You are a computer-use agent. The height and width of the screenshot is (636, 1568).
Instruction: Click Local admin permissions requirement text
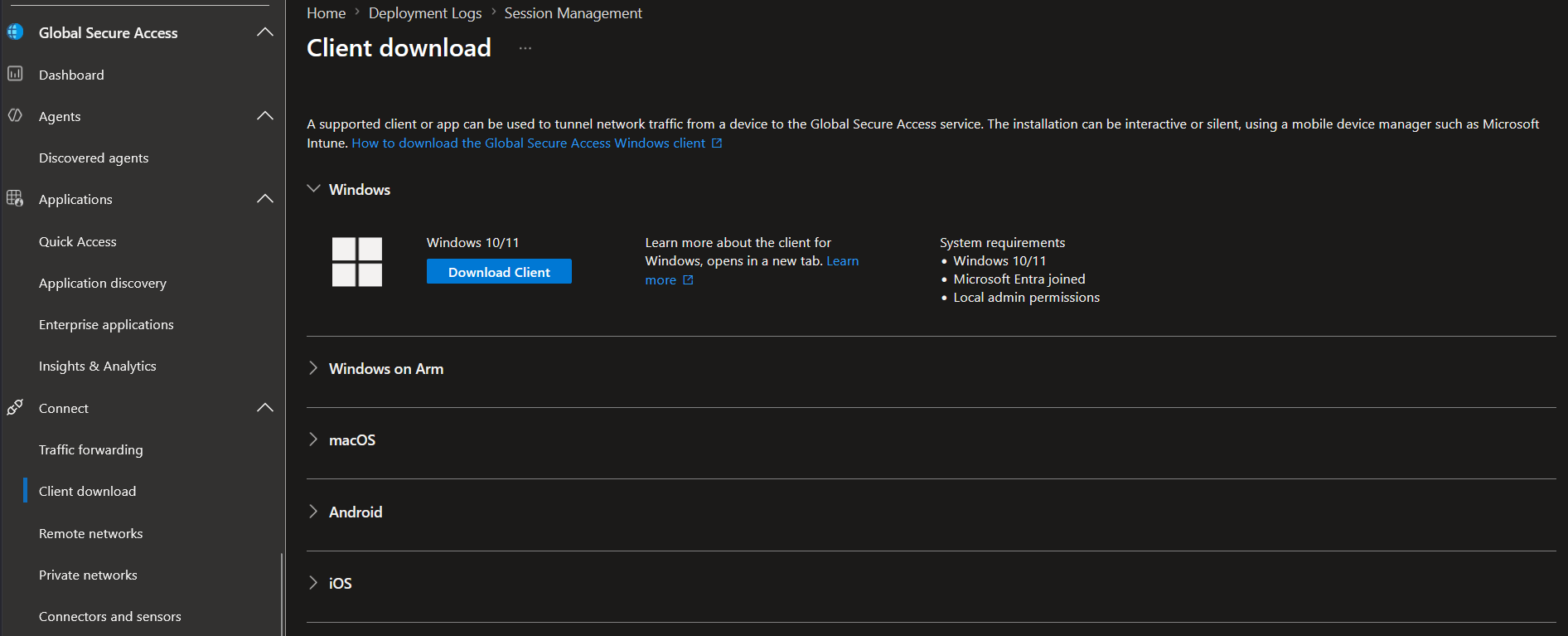pyautogui.click(x=1027, y=297)
